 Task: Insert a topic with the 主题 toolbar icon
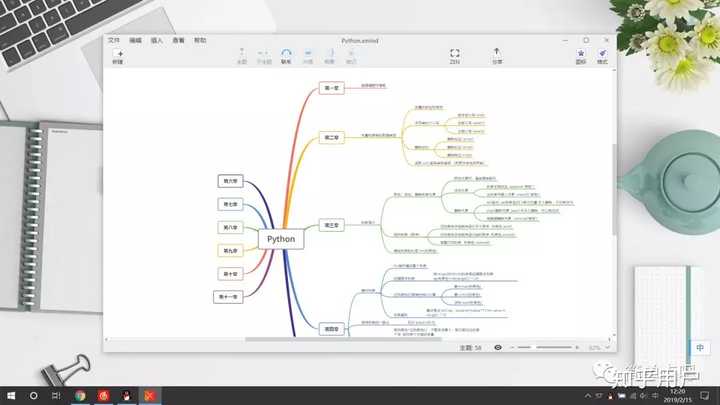[242, 56]
